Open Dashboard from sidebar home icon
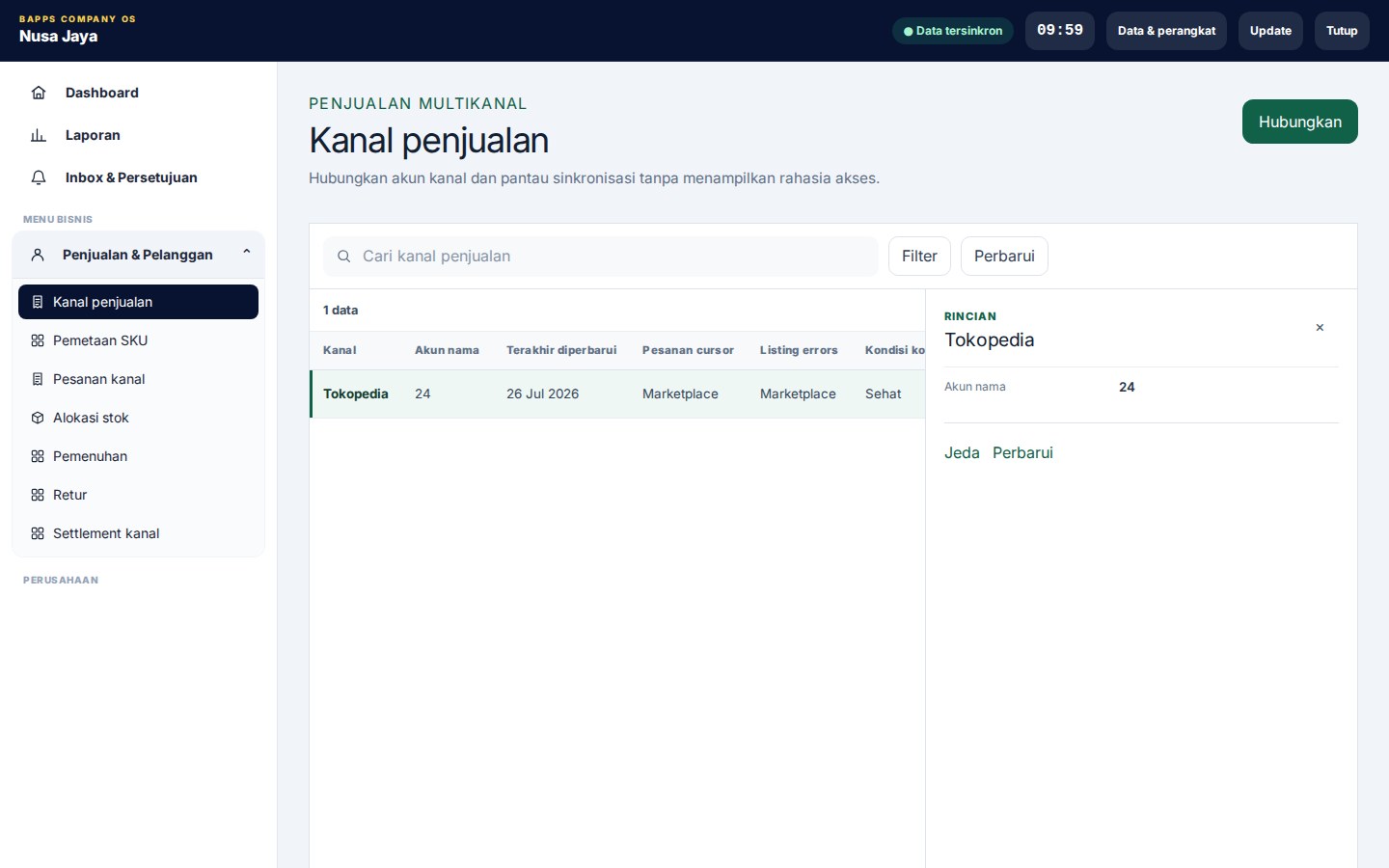This screenshot has width=1389, height=868. click(x=39, y=93)
